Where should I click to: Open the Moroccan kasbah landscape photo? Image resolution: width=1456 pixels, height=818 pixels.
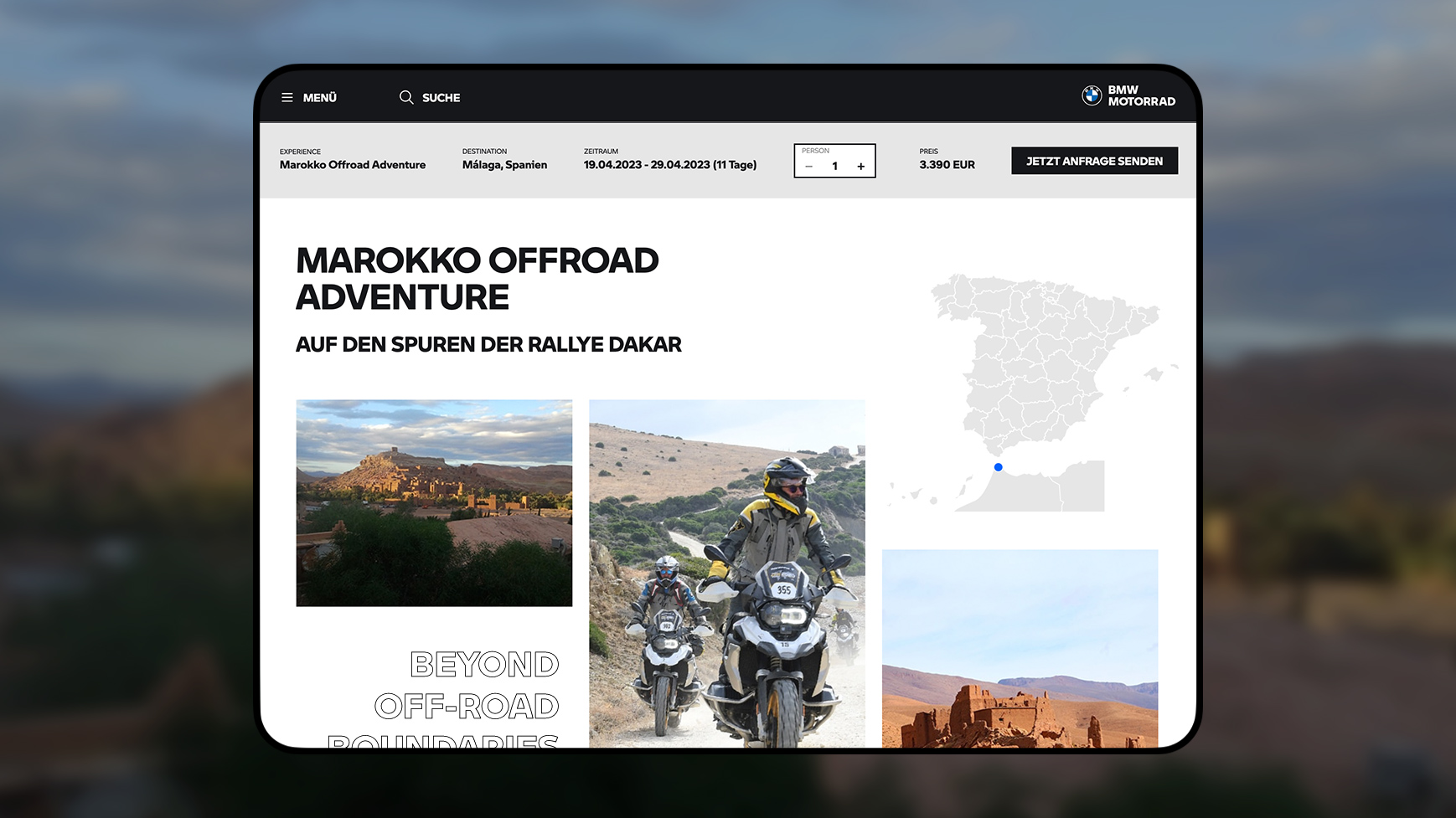pos(434,503)
